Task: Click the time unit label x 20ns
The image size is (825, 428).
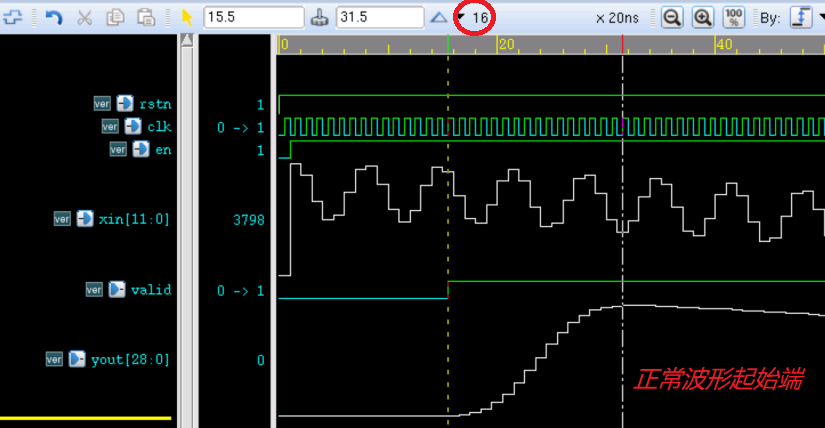Action: click(x=617, y=18)
